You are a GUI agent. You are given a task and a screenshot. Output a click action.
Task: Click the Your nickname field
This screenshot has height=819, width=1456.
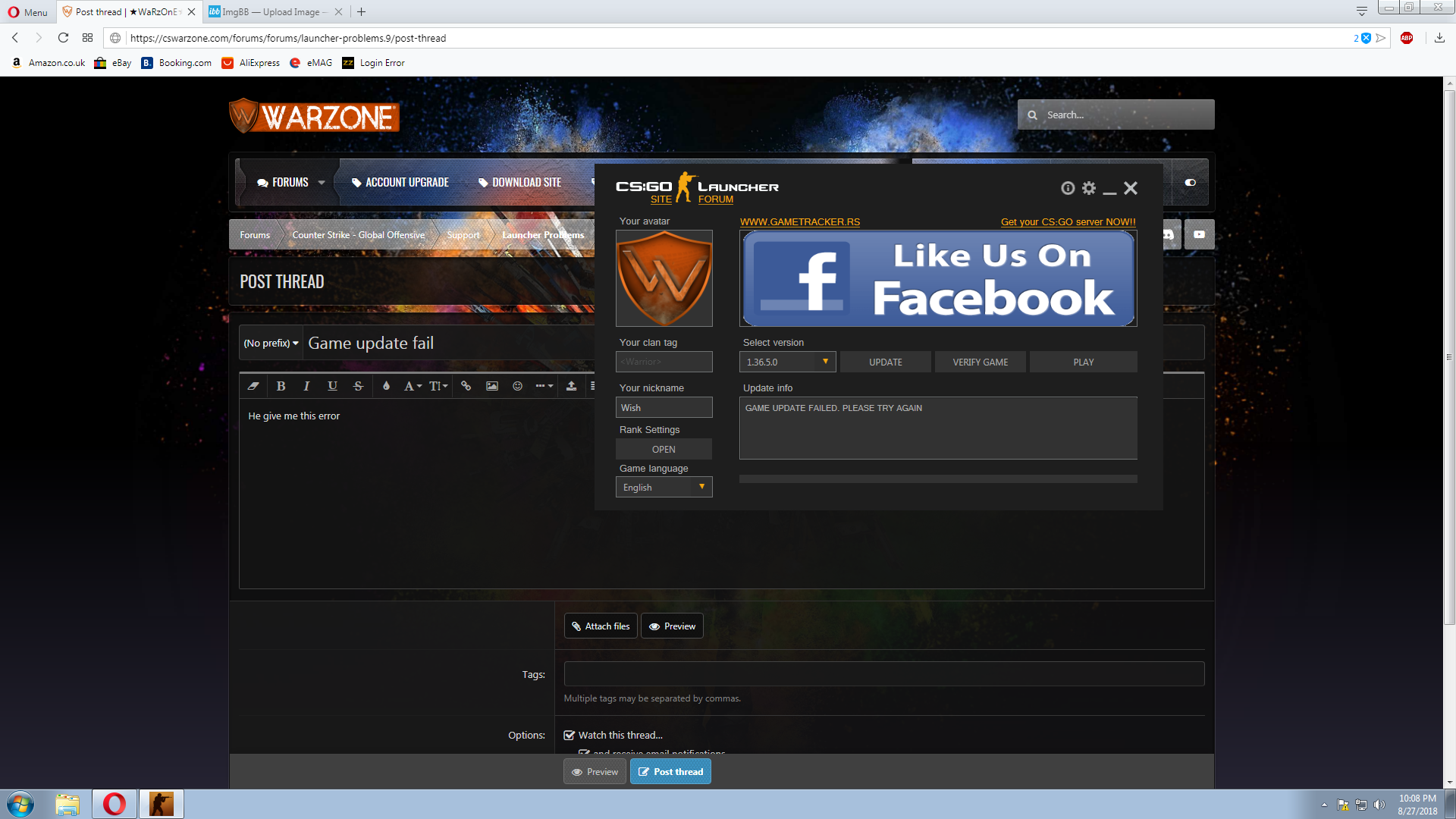(x=664, y=407)
